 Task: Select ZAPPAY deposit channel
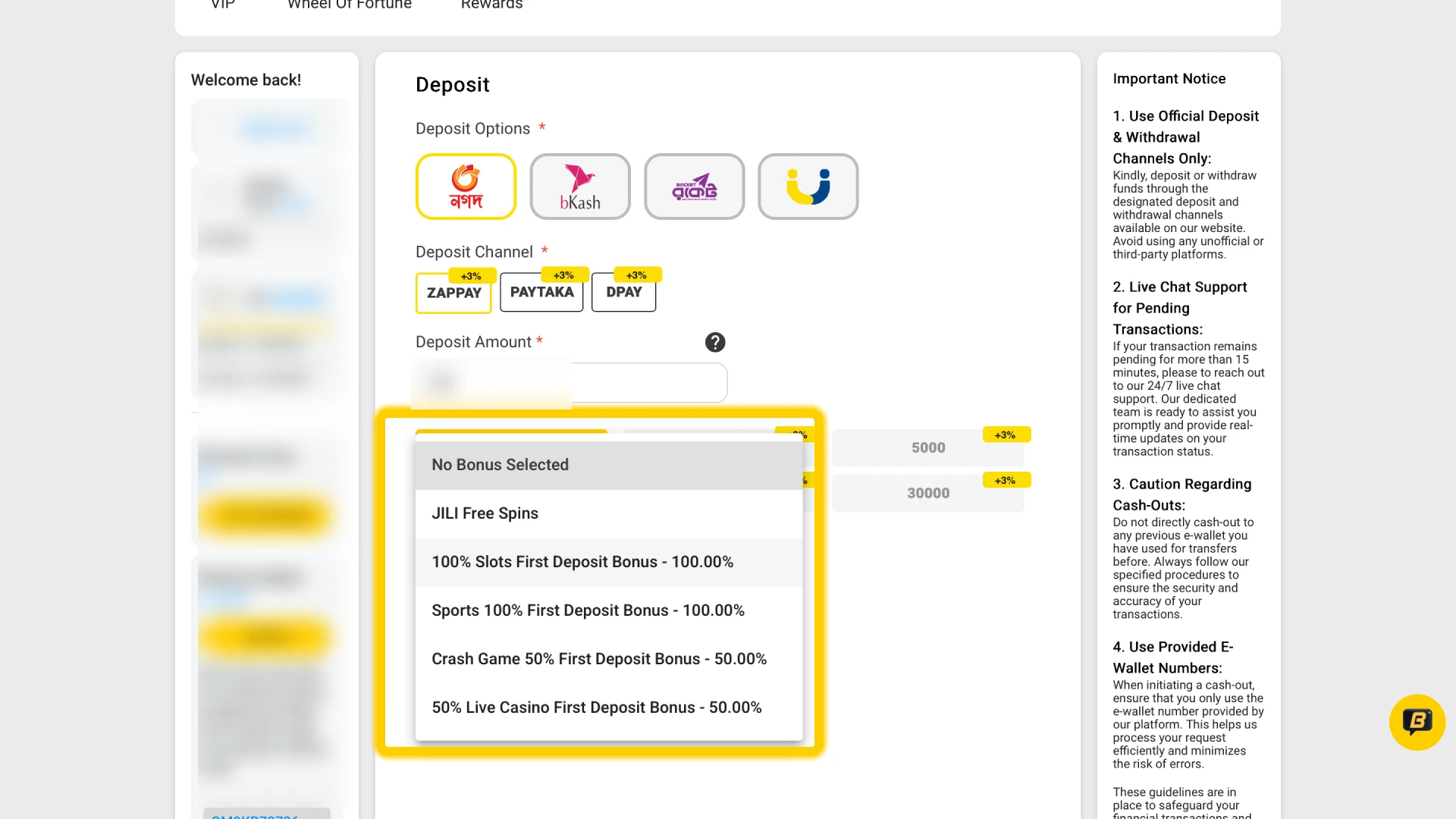pos(453,293)
